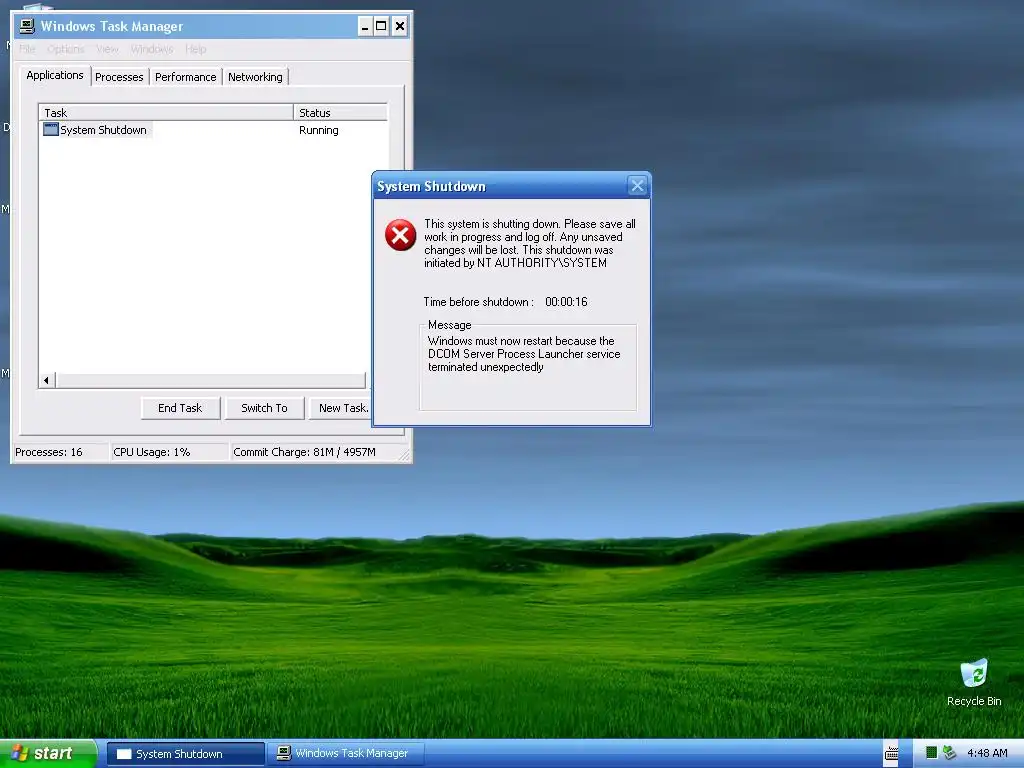Select the System Shutdown task row
The width and height of the screenshot is (1024, 768).
click(213, 130)
